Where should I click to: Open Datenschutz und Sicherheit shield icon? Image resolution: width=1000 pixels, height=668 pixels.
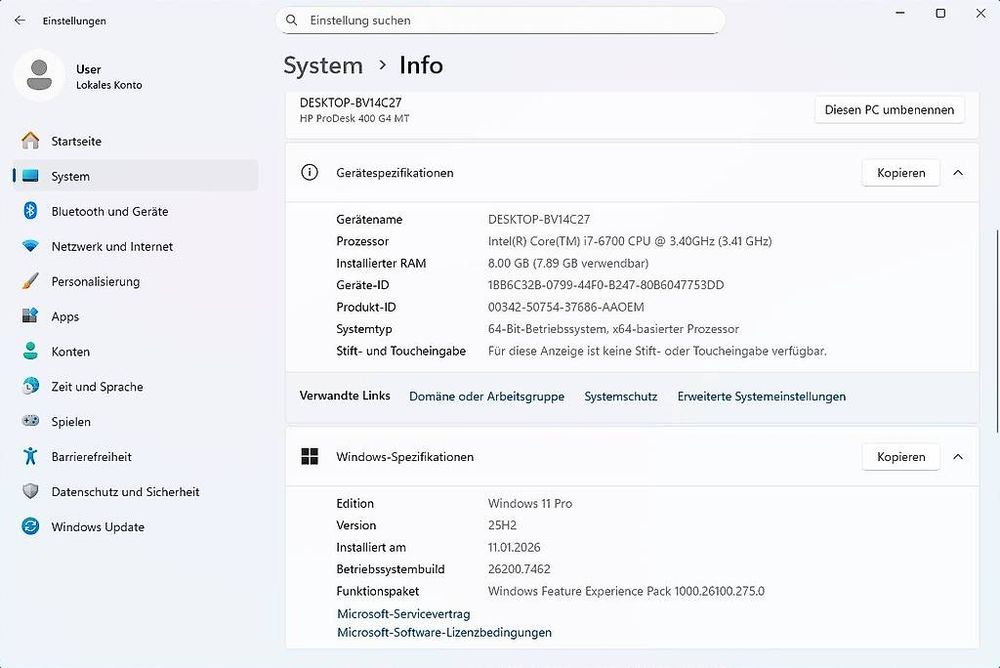coord(31,491)
